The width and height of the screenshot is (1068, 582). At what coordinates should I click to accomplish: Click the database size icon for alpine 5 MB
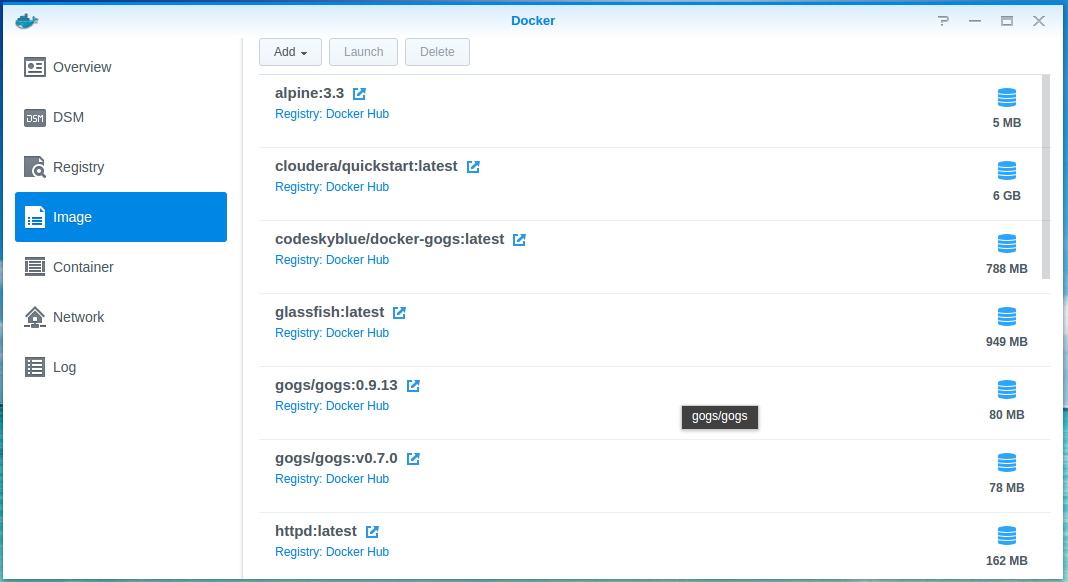pos(1007,97)
